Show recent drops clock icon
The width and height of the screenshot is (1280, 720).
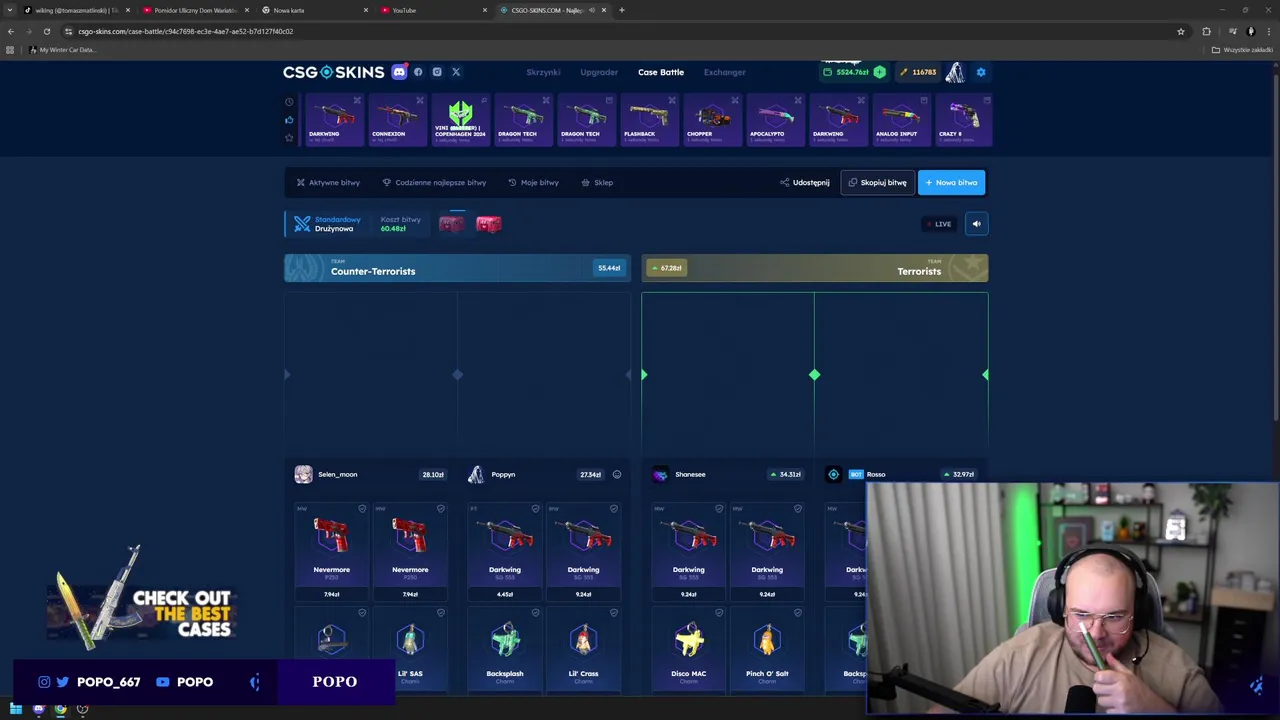coord(289,102)
